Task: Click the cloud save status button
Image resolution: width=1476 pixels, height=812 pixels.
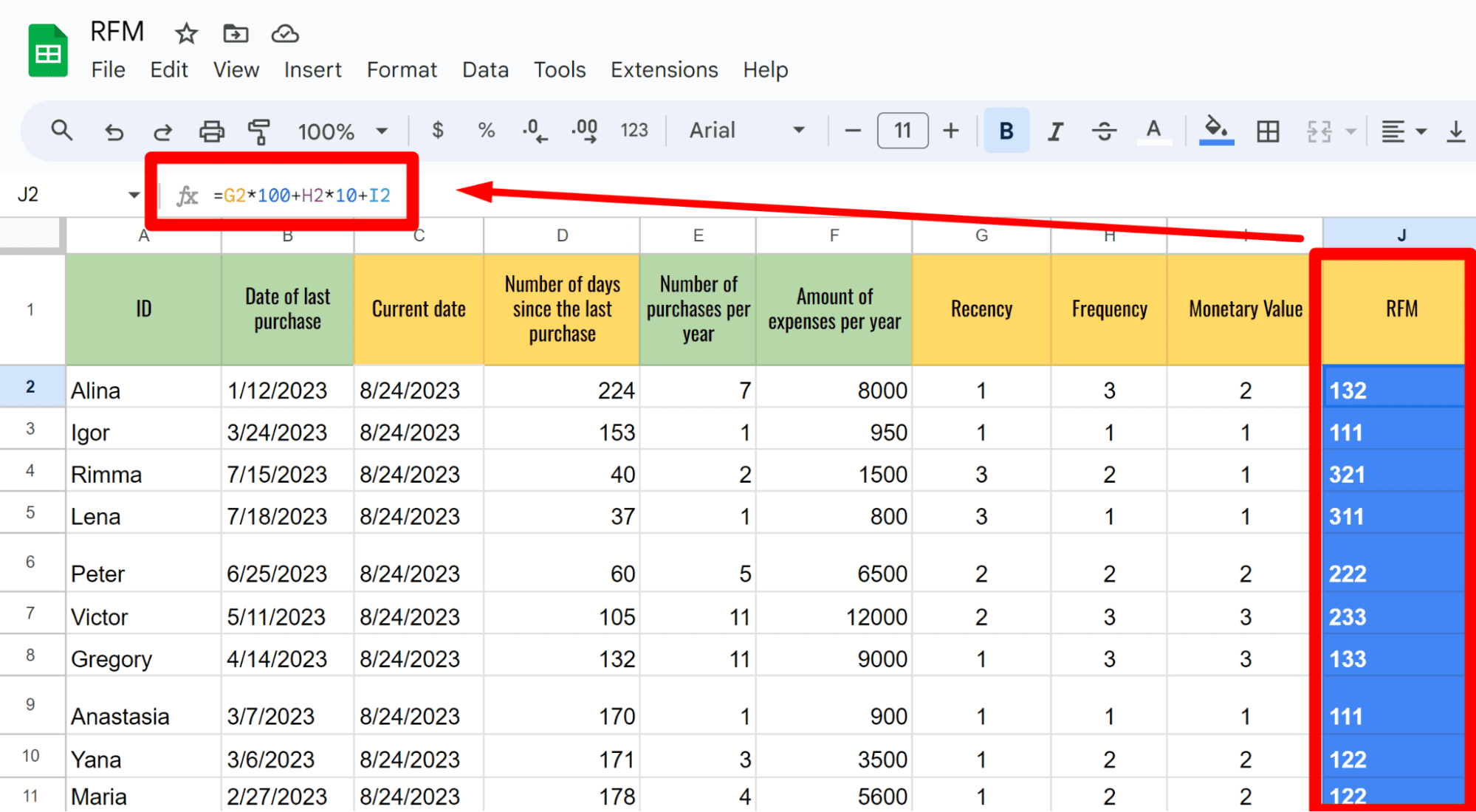Action: pos(284,34)
